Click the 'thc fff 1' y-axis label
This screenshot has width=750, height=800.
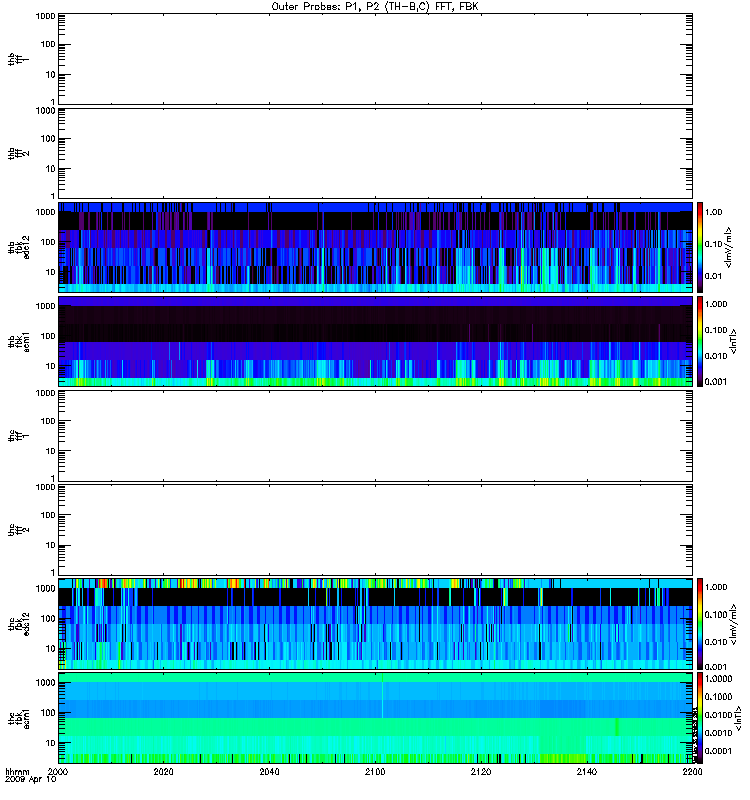19,436
